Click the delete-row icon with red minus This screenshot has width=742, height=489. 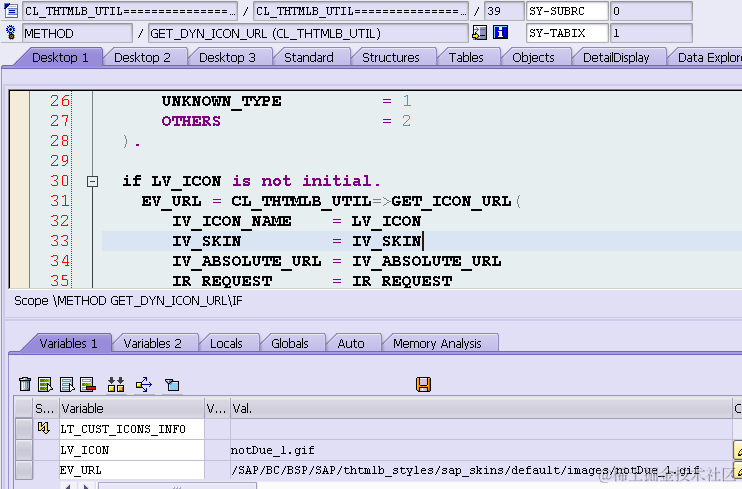(88, 384)
